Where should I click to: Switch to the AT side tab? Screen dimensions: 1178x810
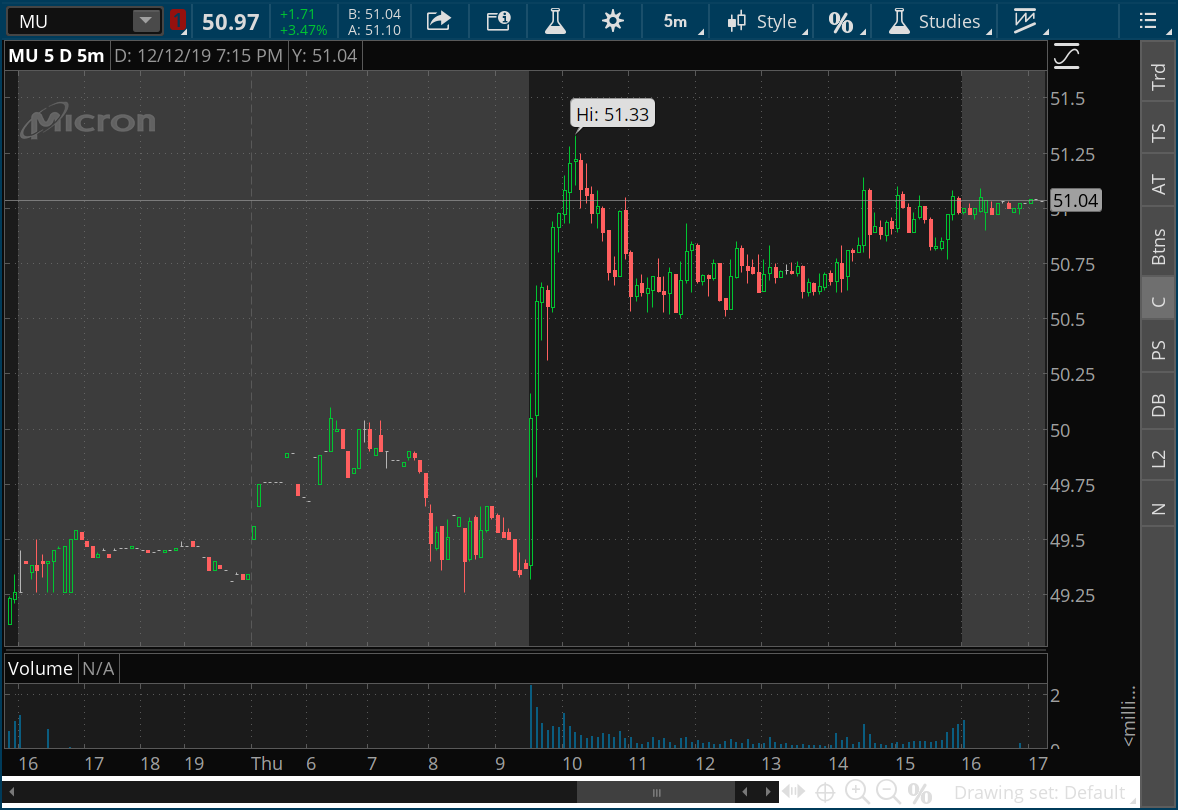tap(1158, 184)
